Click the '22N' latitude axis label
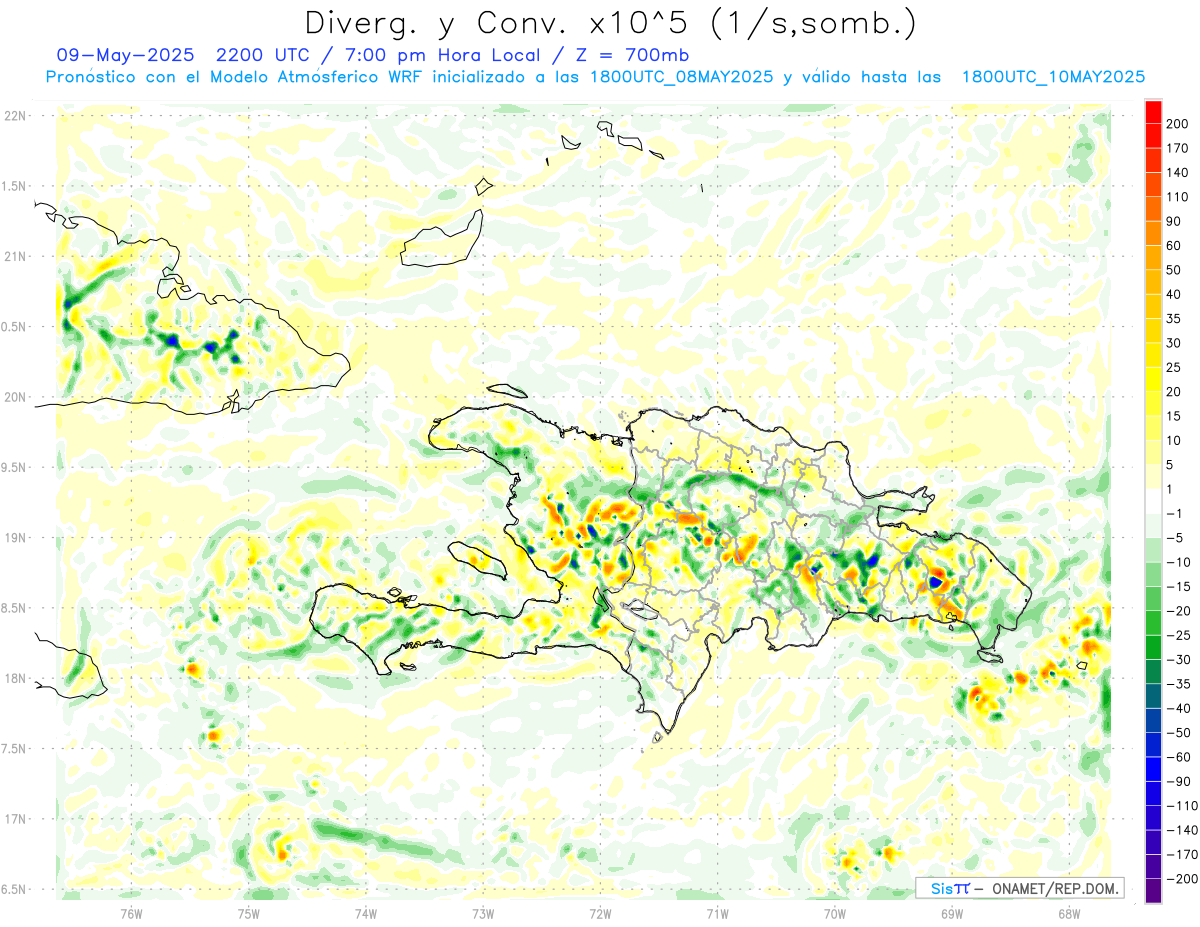Screen dimensions: 1200x927 pos(14,116)
